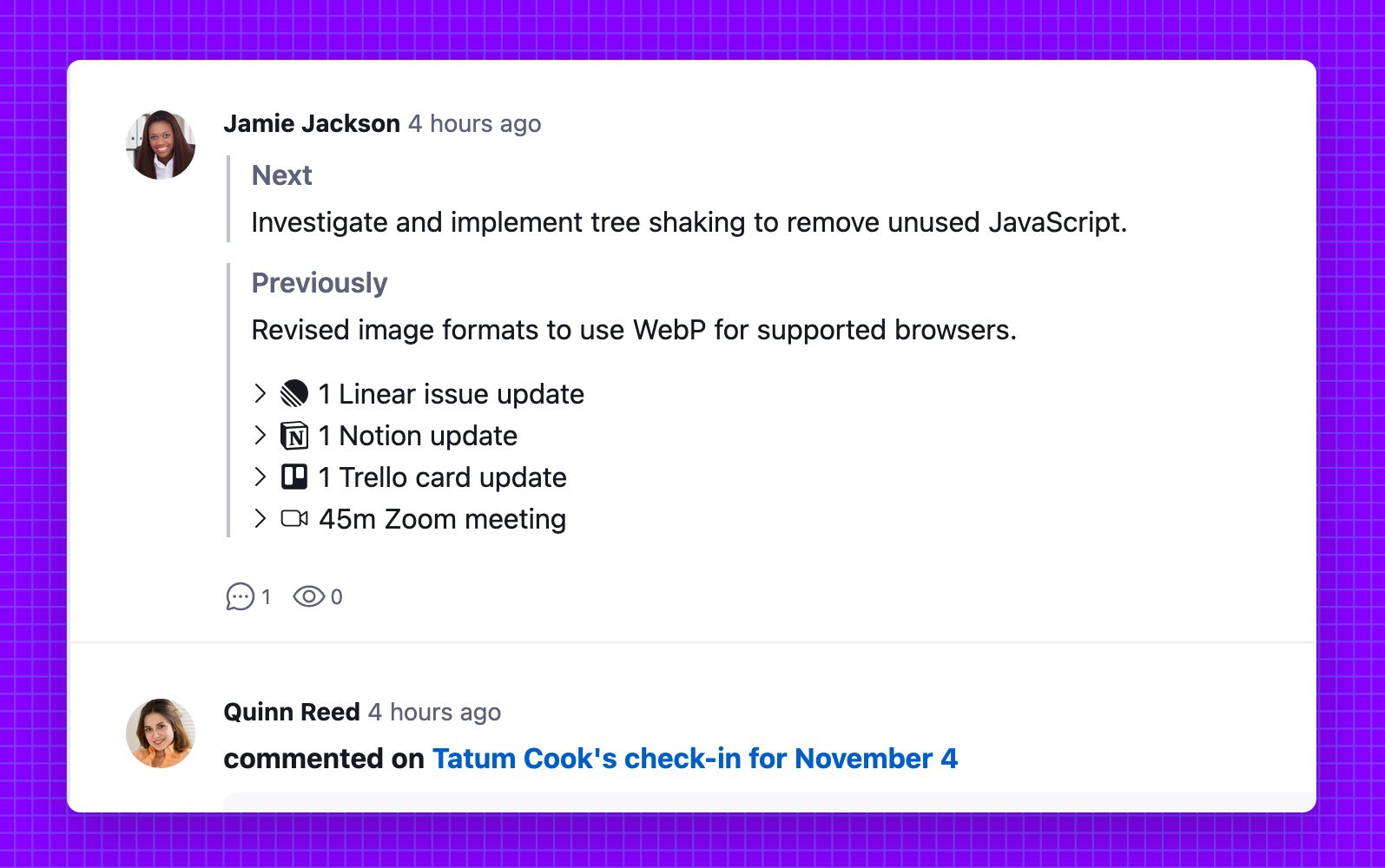Click Quinn Reed's name
1385x868 pixels.
click(292, 712)
